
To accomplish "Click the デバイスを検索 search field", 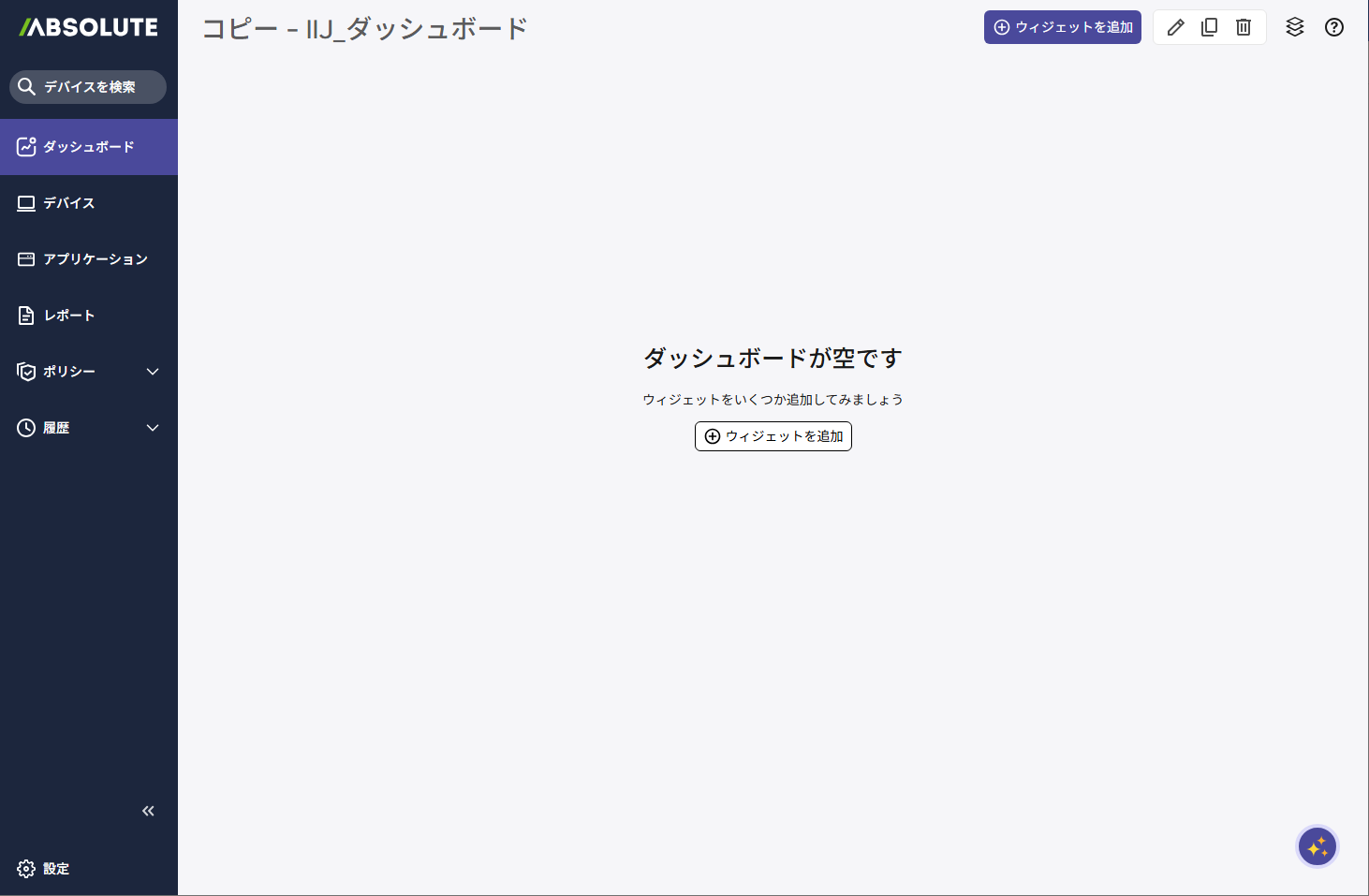I will click(x=89, y=87).
